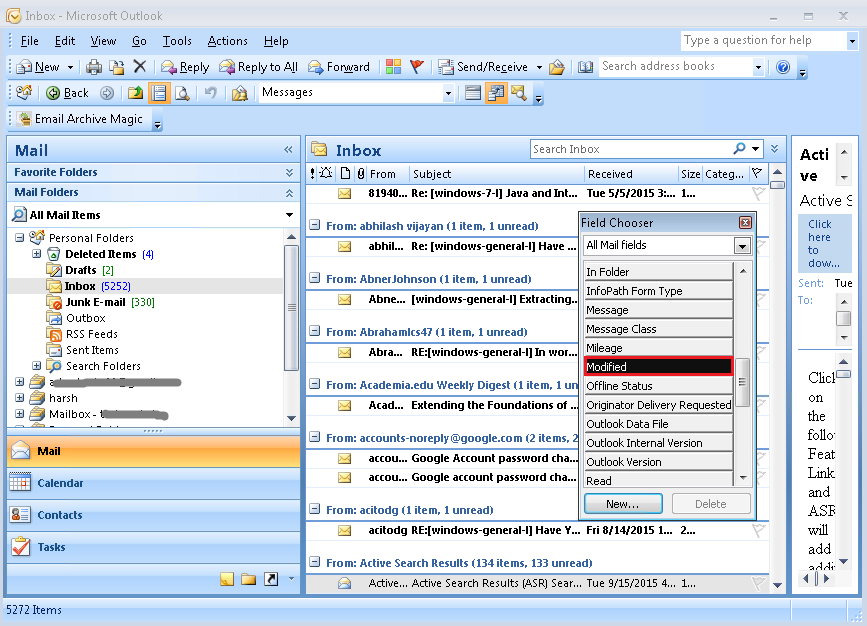Viewport: 867px width, 626px height.
Task: Click the Notes icon in navigation pane
Action: pyautogui.click(x=227, y=579)
